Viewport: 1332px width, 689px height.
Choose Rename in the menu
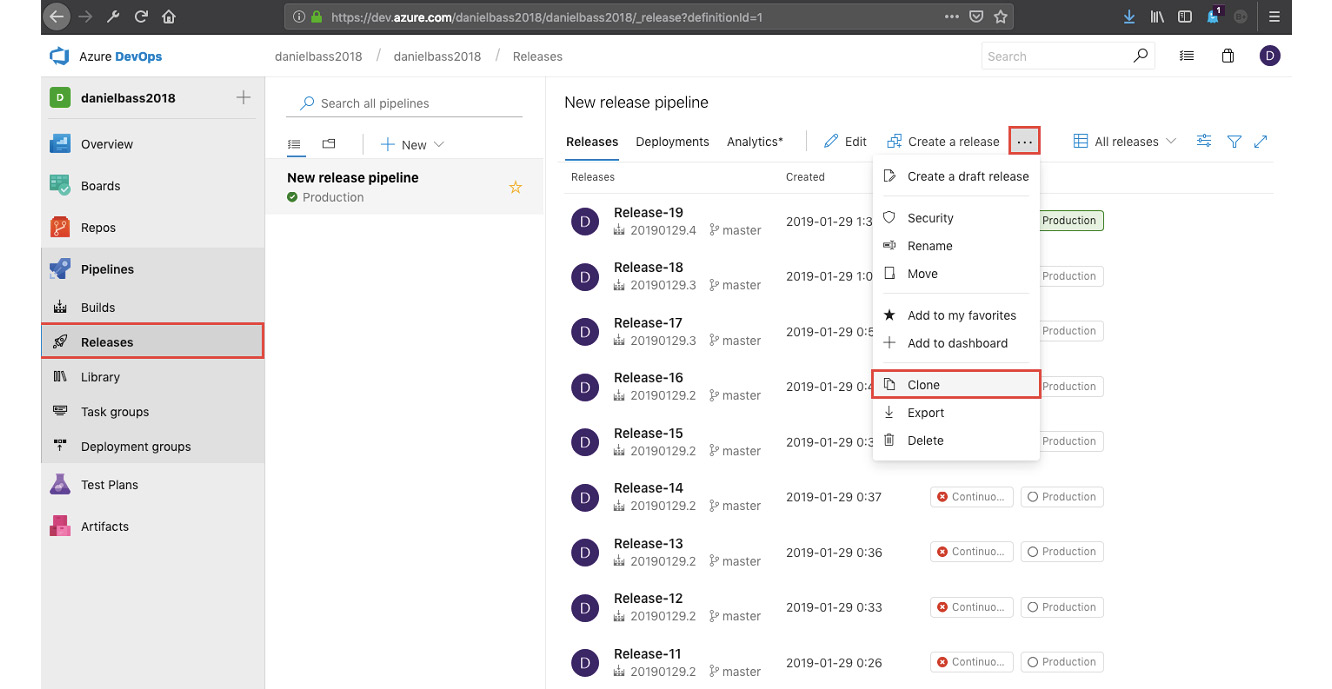pyautogui.click(x=956, y=246)
